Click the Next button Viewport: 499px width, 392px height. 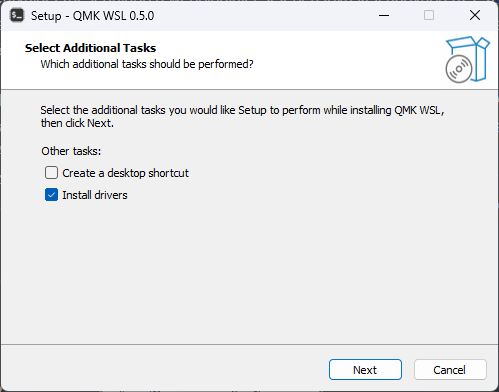pyautogui.click(x=365, y=370)
